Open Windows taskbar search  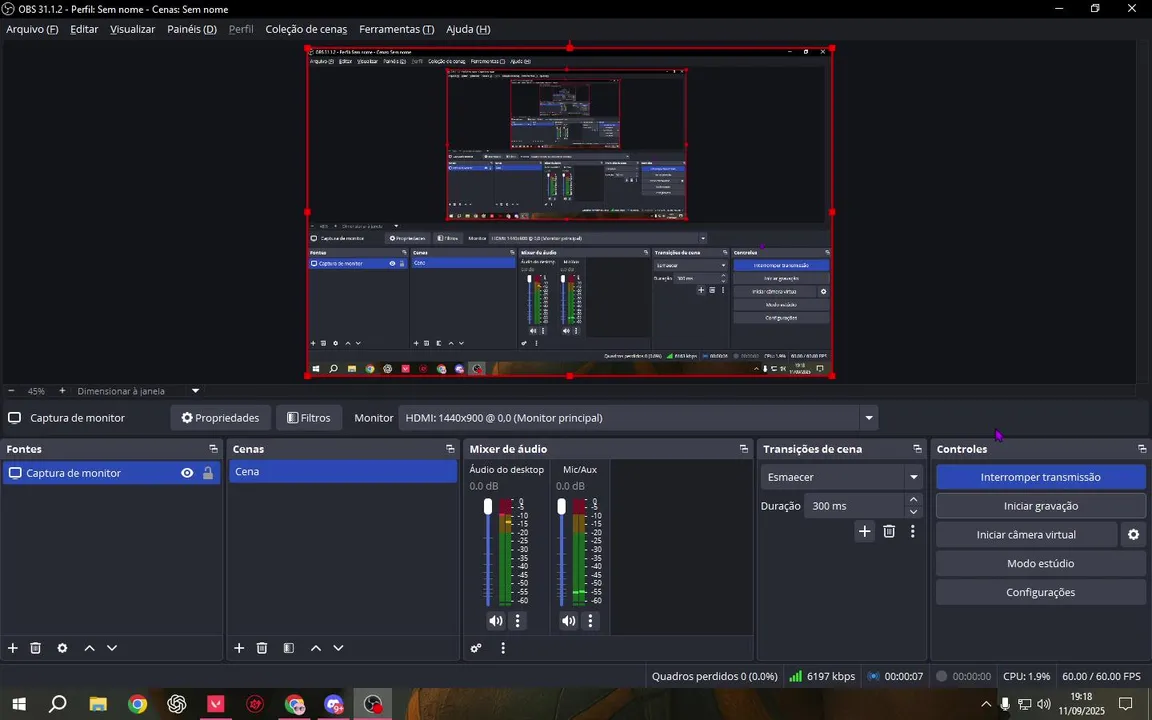pyautogui.click(x=58, y=705)
